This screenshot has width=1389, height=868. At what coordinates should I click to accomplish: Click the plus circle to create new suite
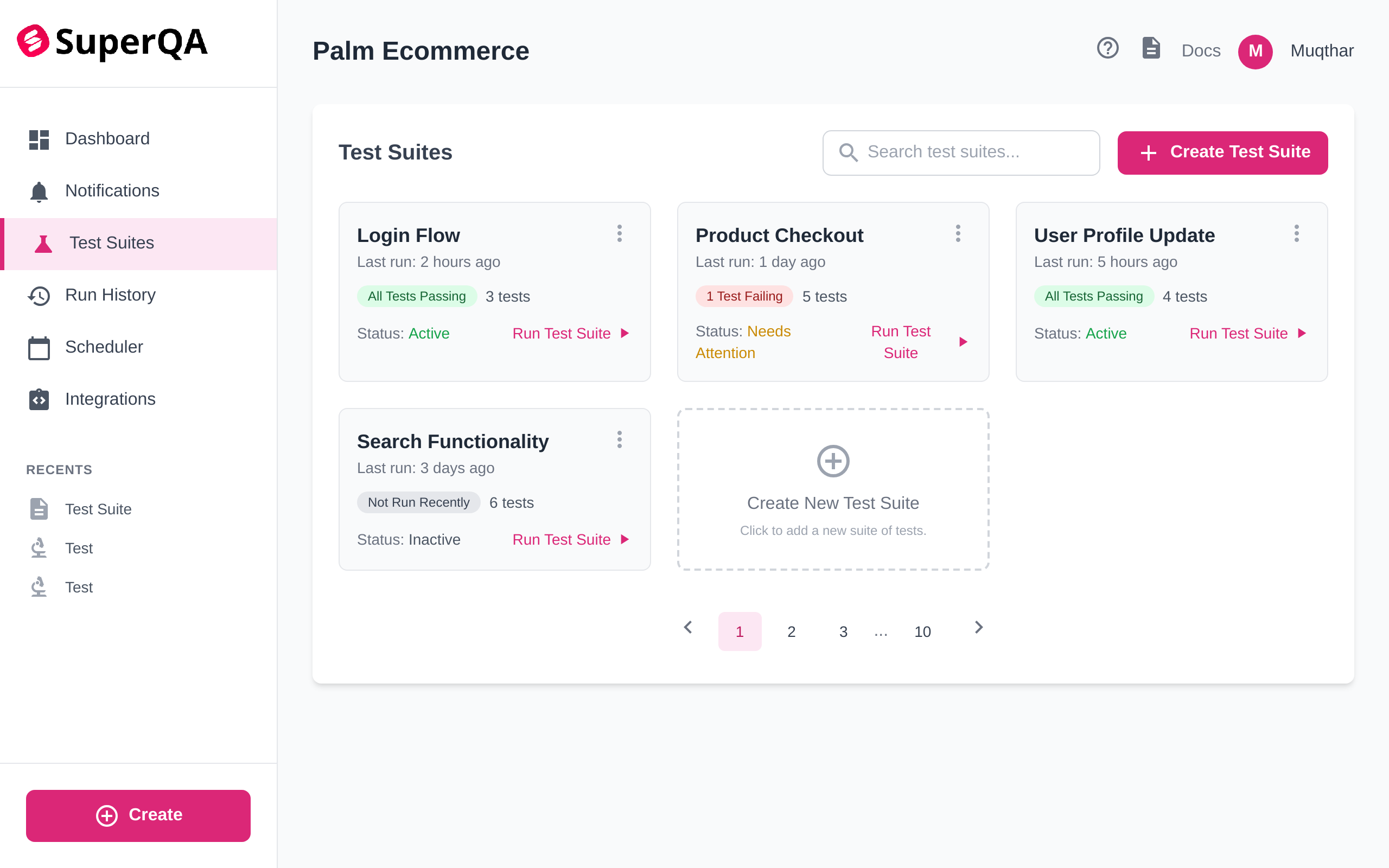click(x=832, y=461)
